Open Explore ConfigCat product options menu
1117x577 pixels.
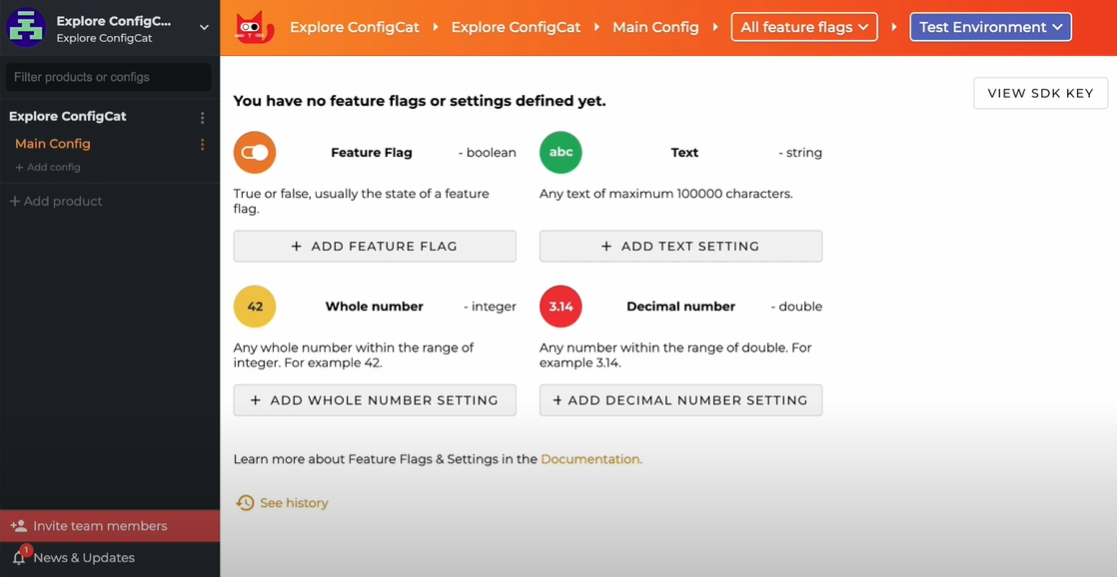[x=202, y=117]
